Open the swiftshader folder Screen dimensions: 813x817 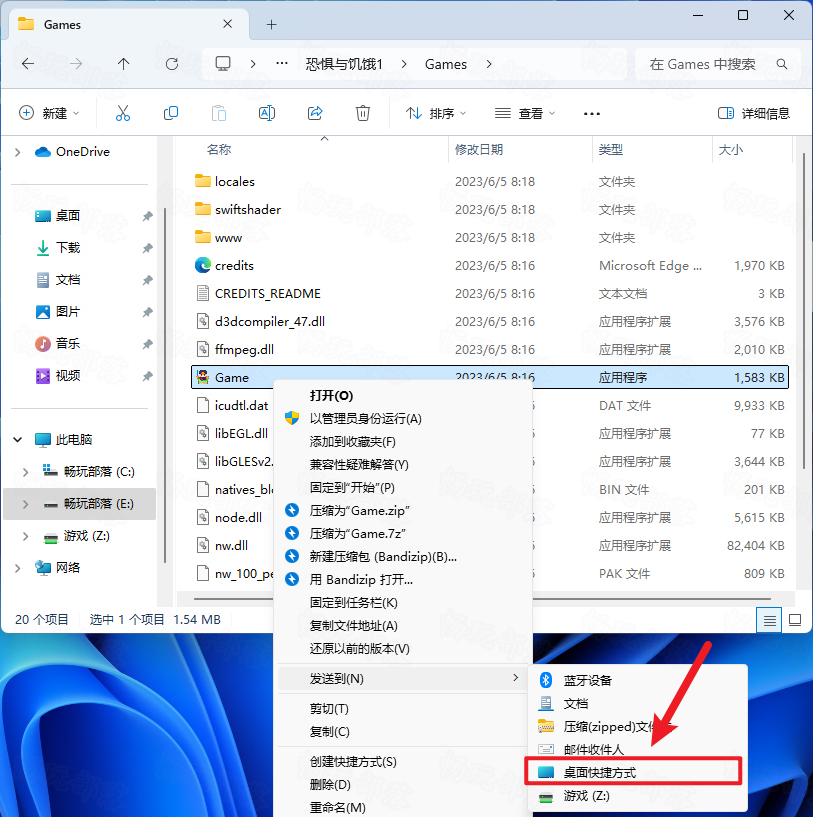[490, 209]
